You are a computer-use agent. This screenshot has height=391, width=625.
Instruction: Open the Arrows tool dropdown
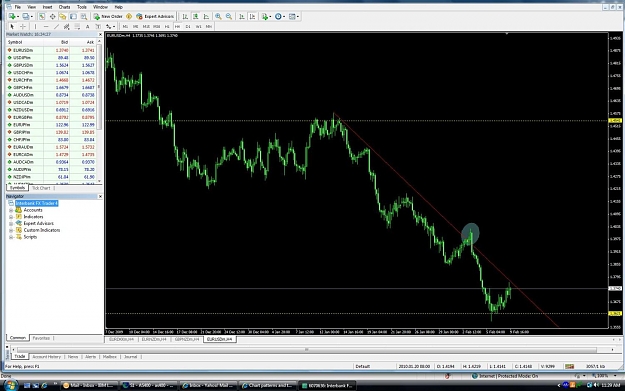[x=114, y=27]
